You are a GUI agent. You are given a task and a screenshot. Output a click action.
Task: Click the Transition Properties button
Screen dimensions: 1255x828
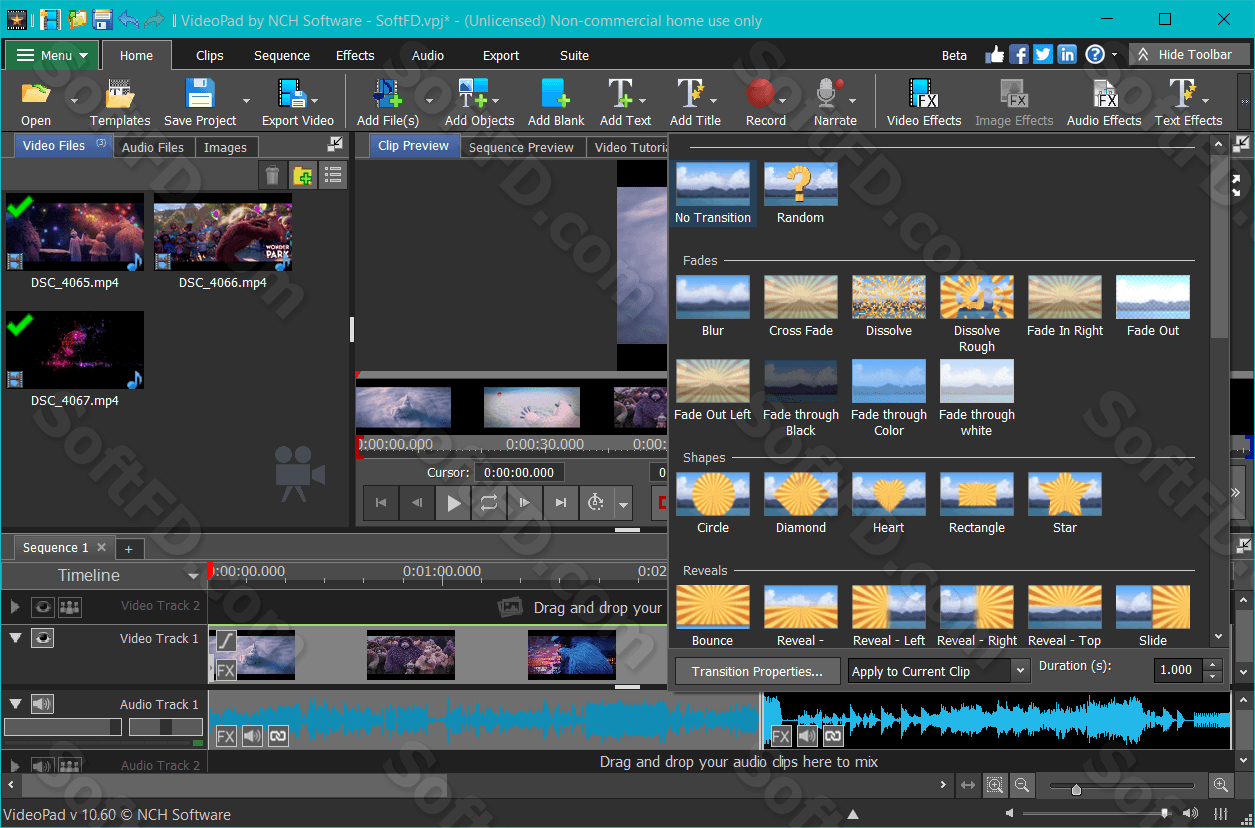point(757,671)
